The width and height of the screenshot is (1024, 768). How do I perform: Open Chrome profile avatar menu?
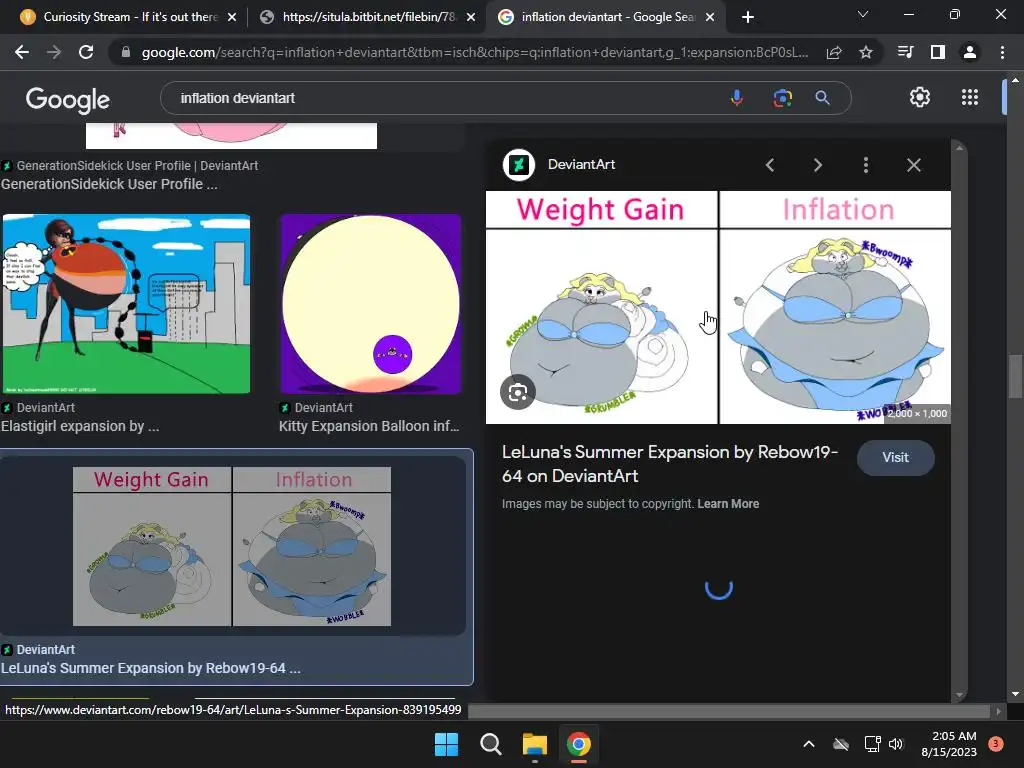click(x=970, y=52)
